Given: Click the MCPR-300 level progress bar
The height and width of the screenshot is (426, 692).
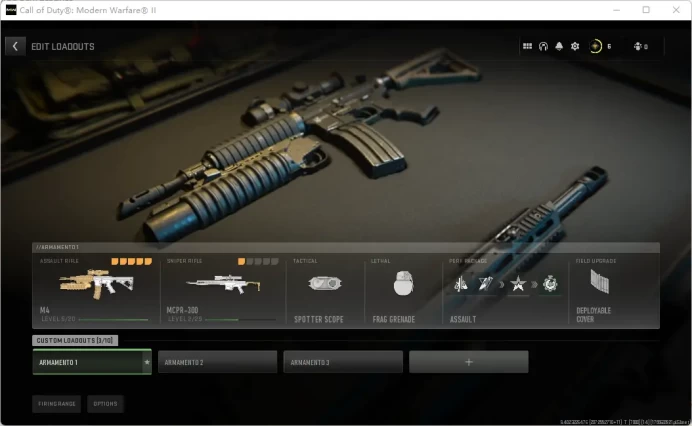Looking at the screenshot, I should click(241, 320).
